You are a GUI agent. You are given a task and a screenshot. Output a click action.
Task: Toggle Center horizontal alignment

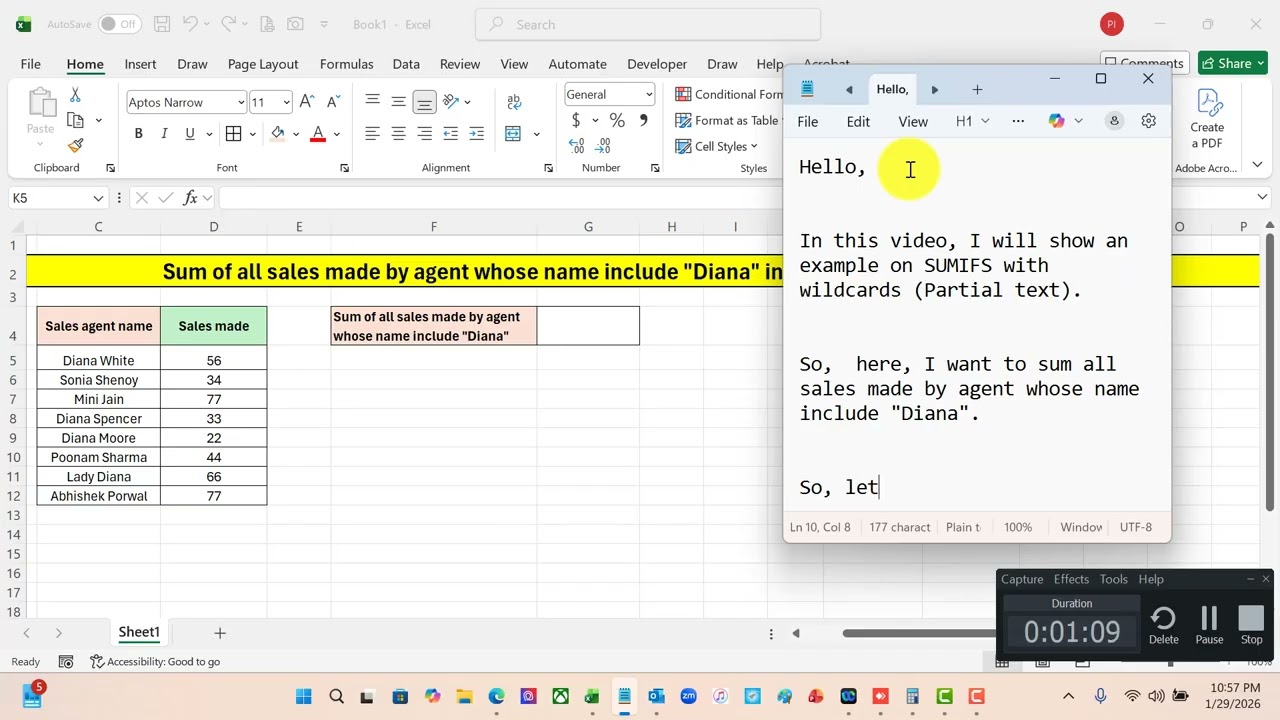click(x=398, y=134)
